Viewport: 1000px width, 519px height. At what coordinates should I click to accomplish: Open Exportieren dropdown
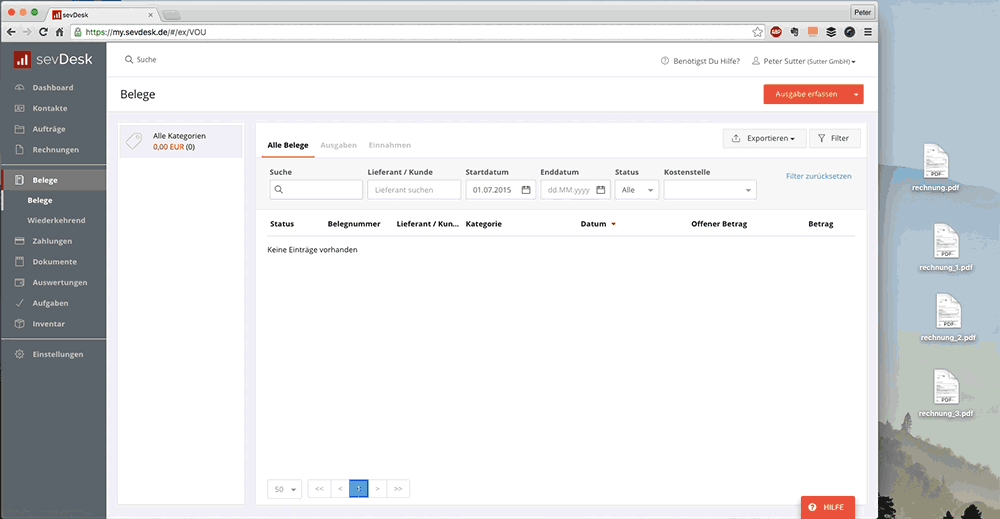pyautogui.click(x=764, y=138)
